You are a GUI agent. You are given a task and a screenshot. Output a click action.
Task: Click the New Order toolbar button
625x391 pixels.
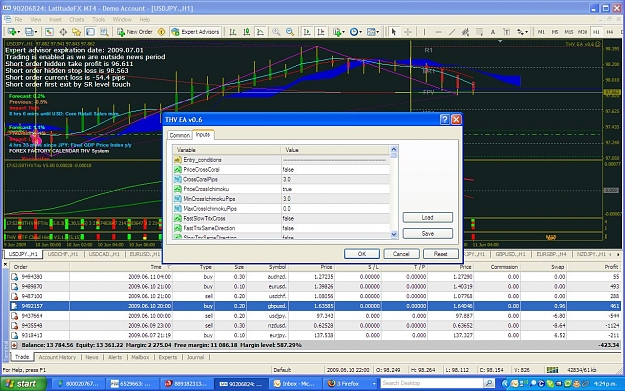pos(135,32)
